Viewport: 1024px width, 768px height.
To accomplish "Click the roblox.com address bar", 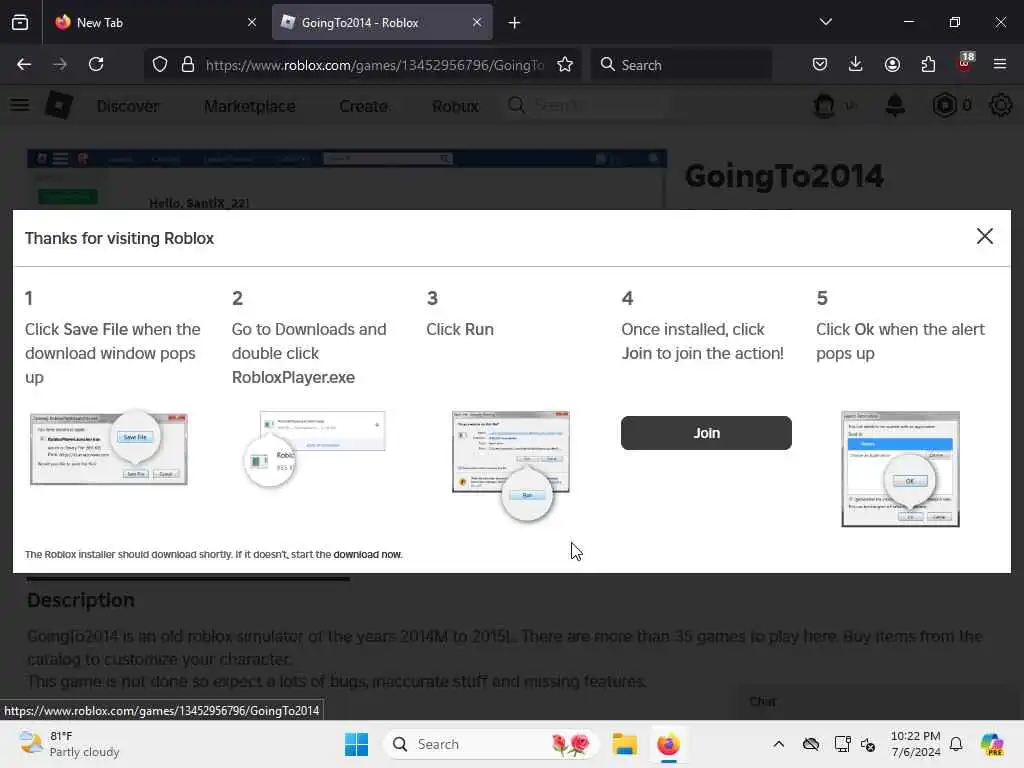I will point(374,65).
